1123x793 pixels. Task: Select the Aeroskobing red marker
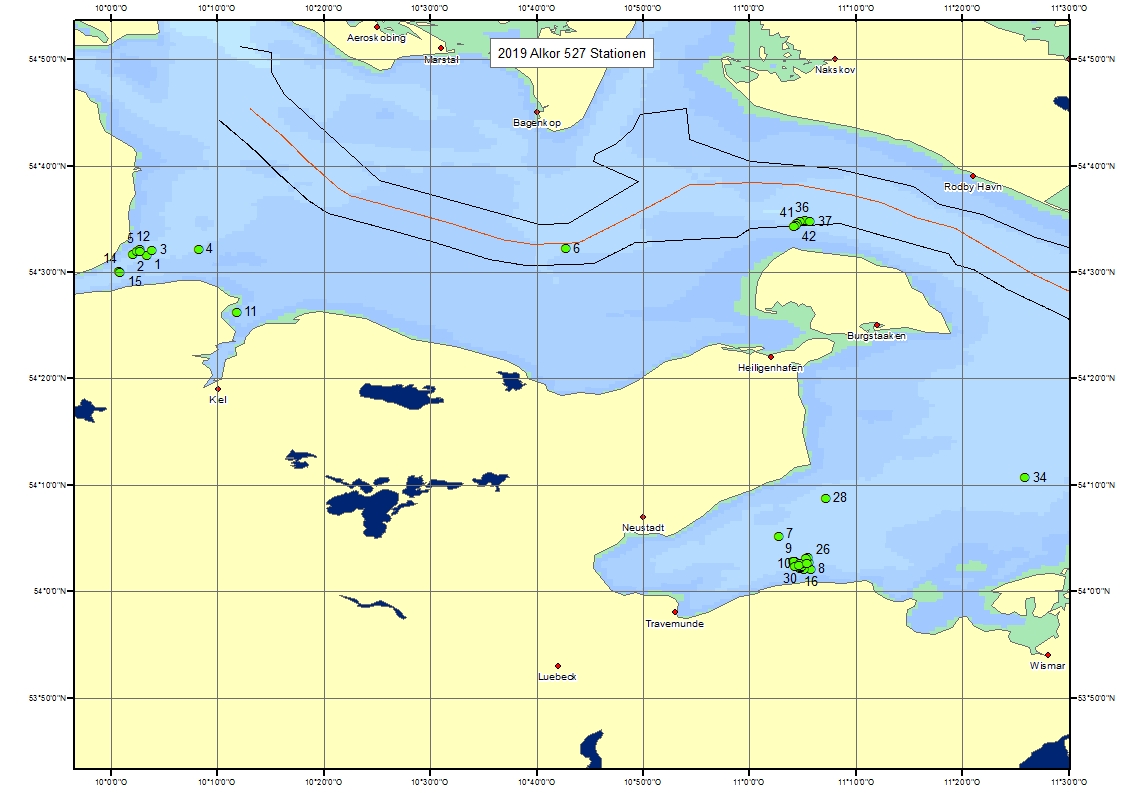377,27
